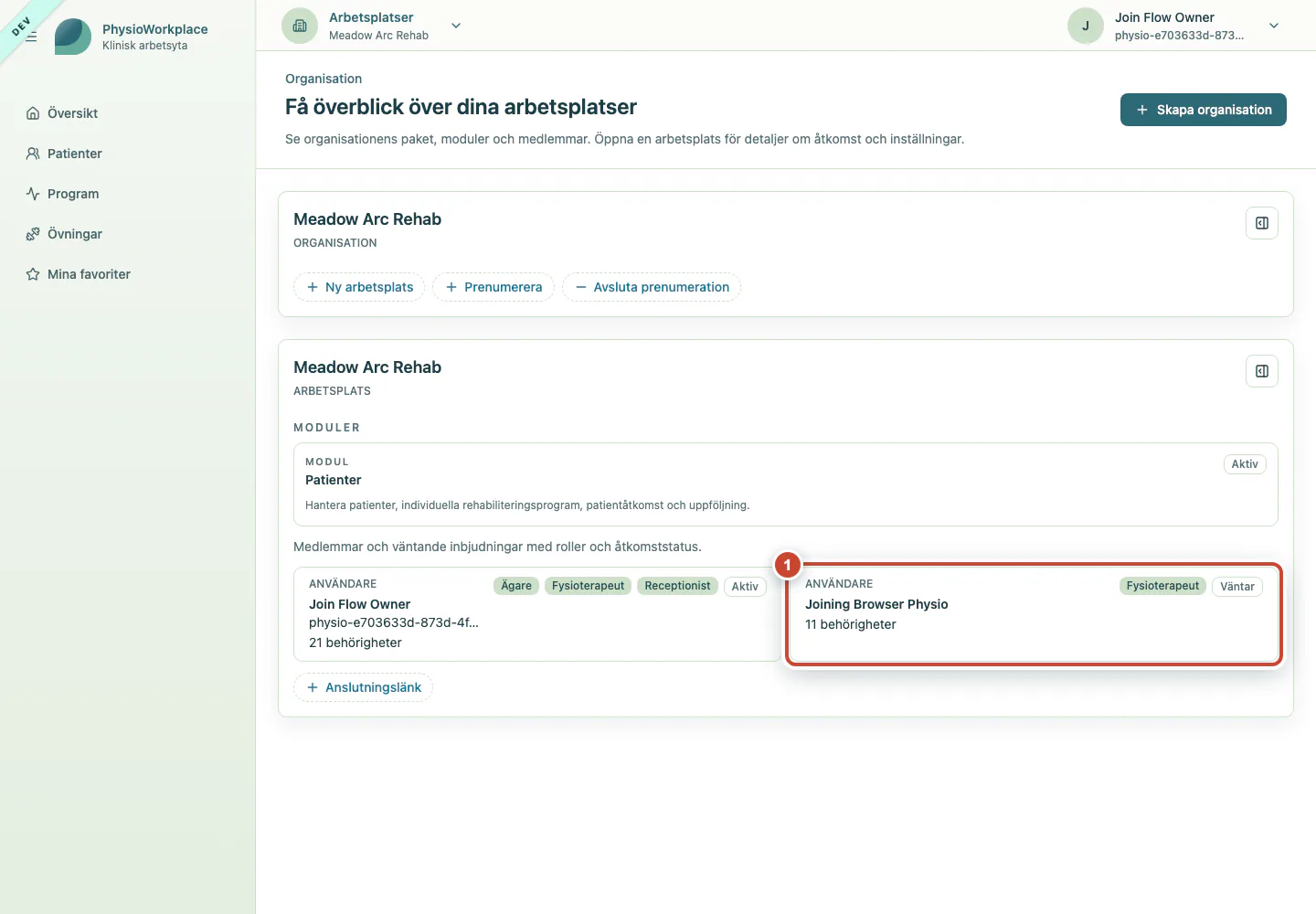Click Join Flow Owner's Aktiv status badge
The height and width of the screenshot is (914, 1316).
(x=745, y=587)
